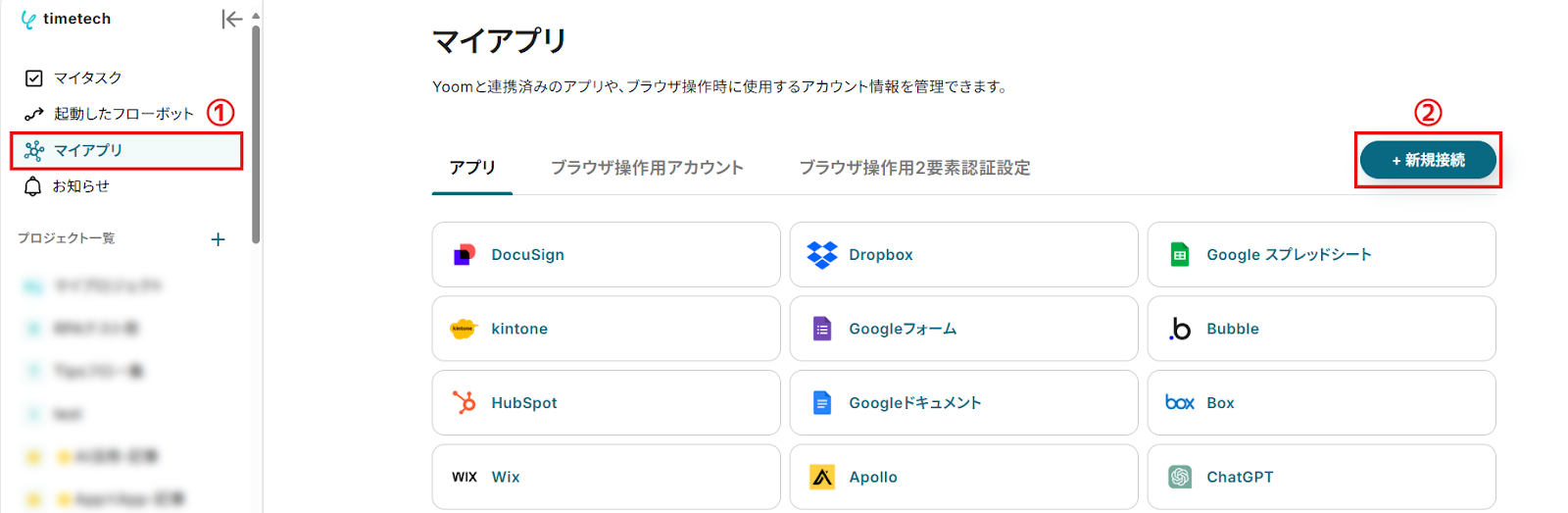This screenshot has width=1568, height=513.
Task: Click the HubSpot app icon
Action: [464, 402]
